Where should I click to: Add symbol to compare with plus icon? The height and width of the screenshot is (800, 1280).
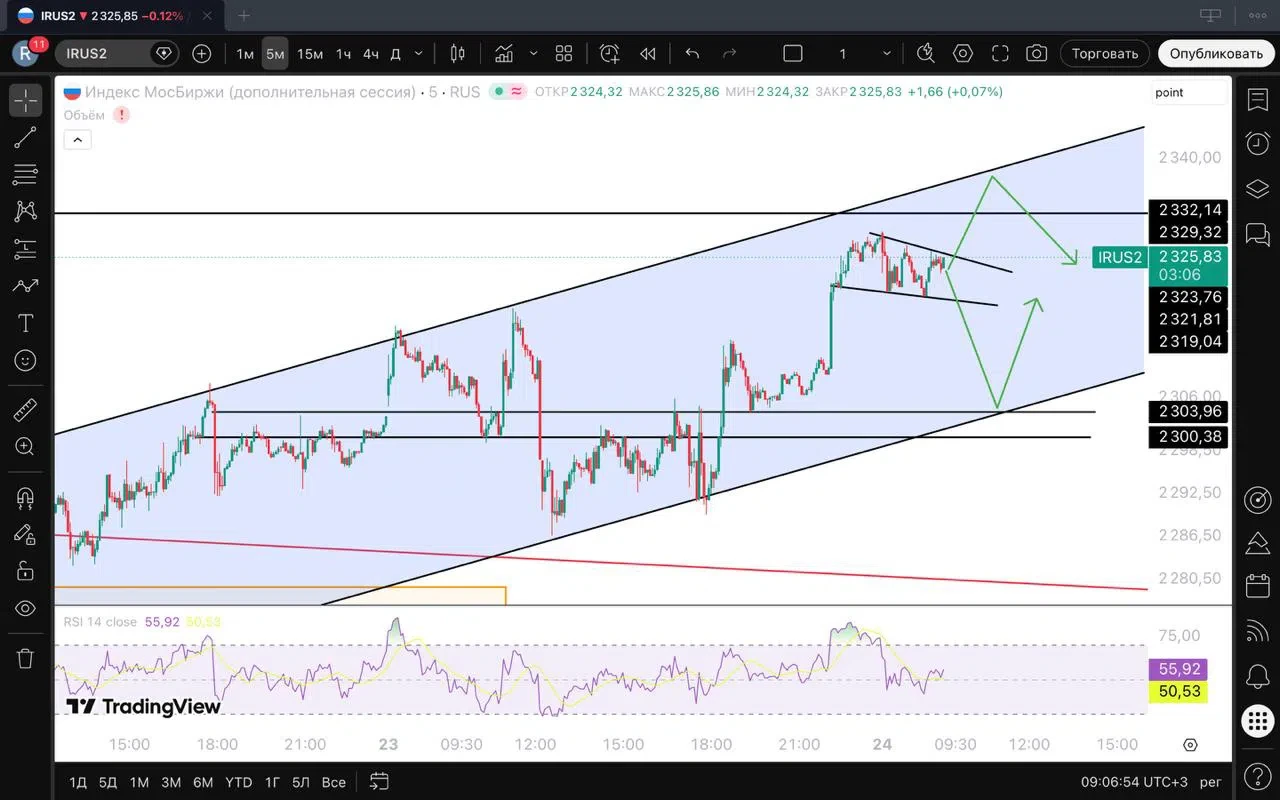click(202, 53)
